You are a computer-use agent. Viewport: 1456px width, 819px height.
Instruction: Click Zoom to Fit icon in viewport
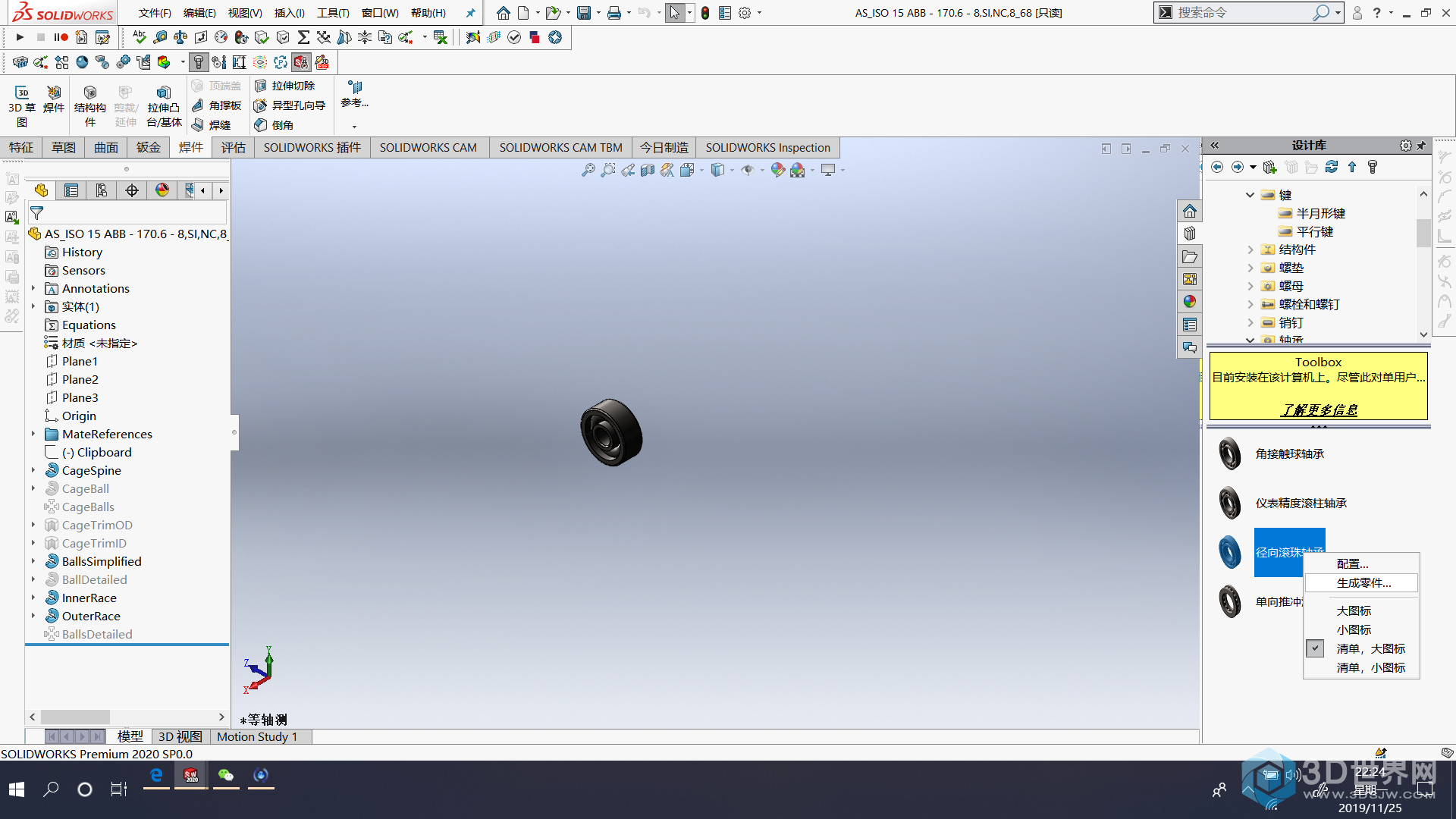coord(588,170)
